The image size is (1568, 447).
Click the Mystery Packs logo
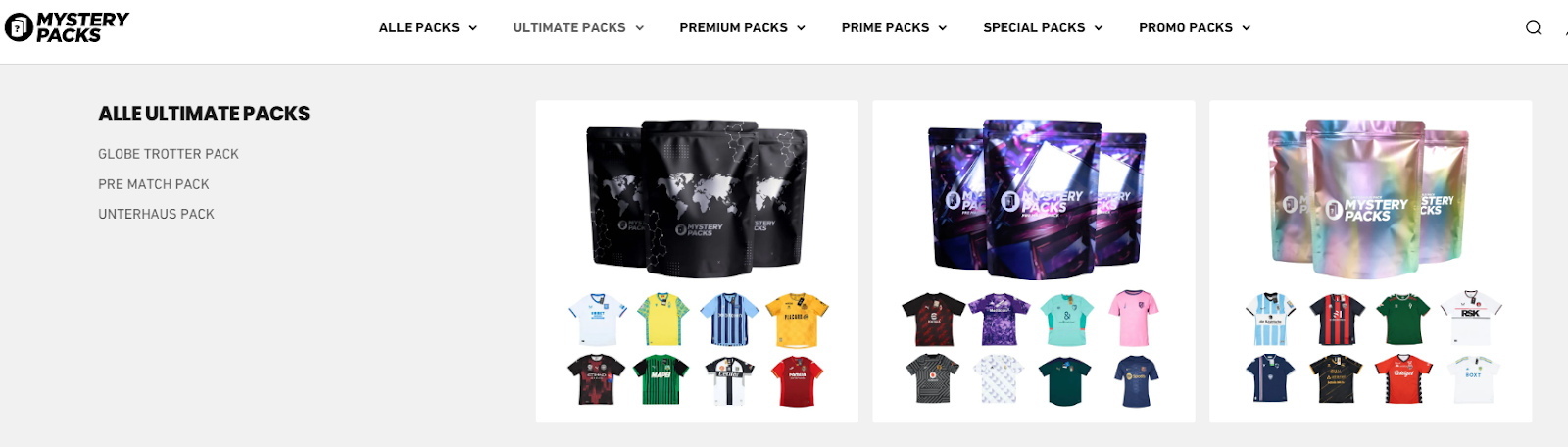67,27
